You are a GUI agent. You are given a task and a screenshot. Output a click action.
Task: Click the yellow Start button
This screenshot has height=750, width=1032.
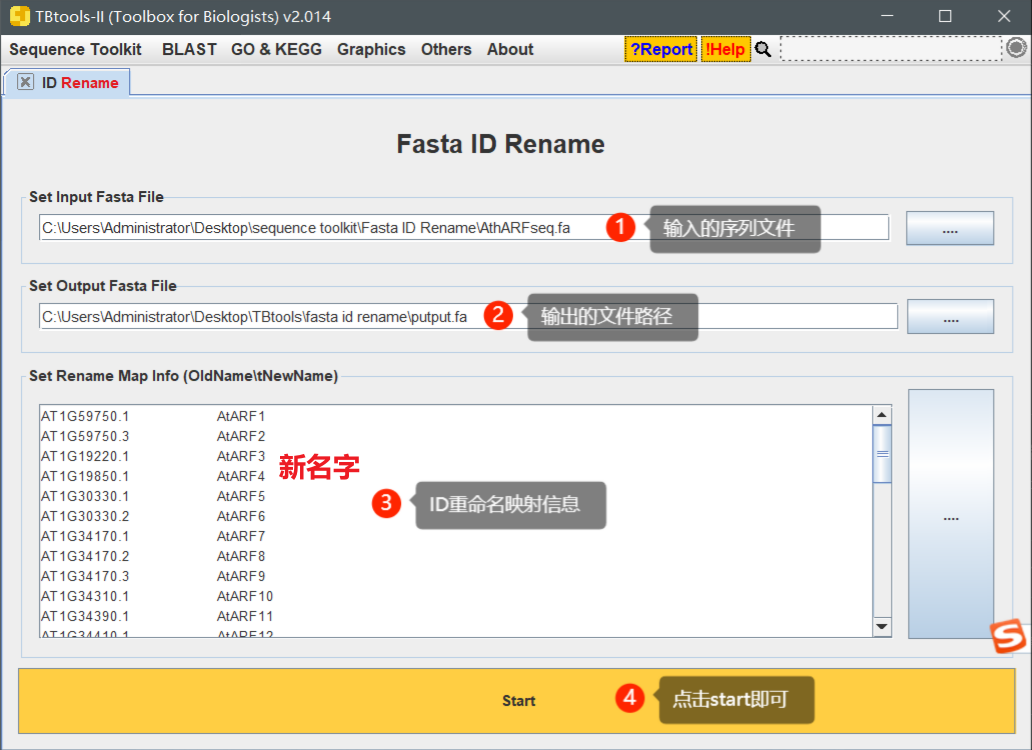coord(517,701)
